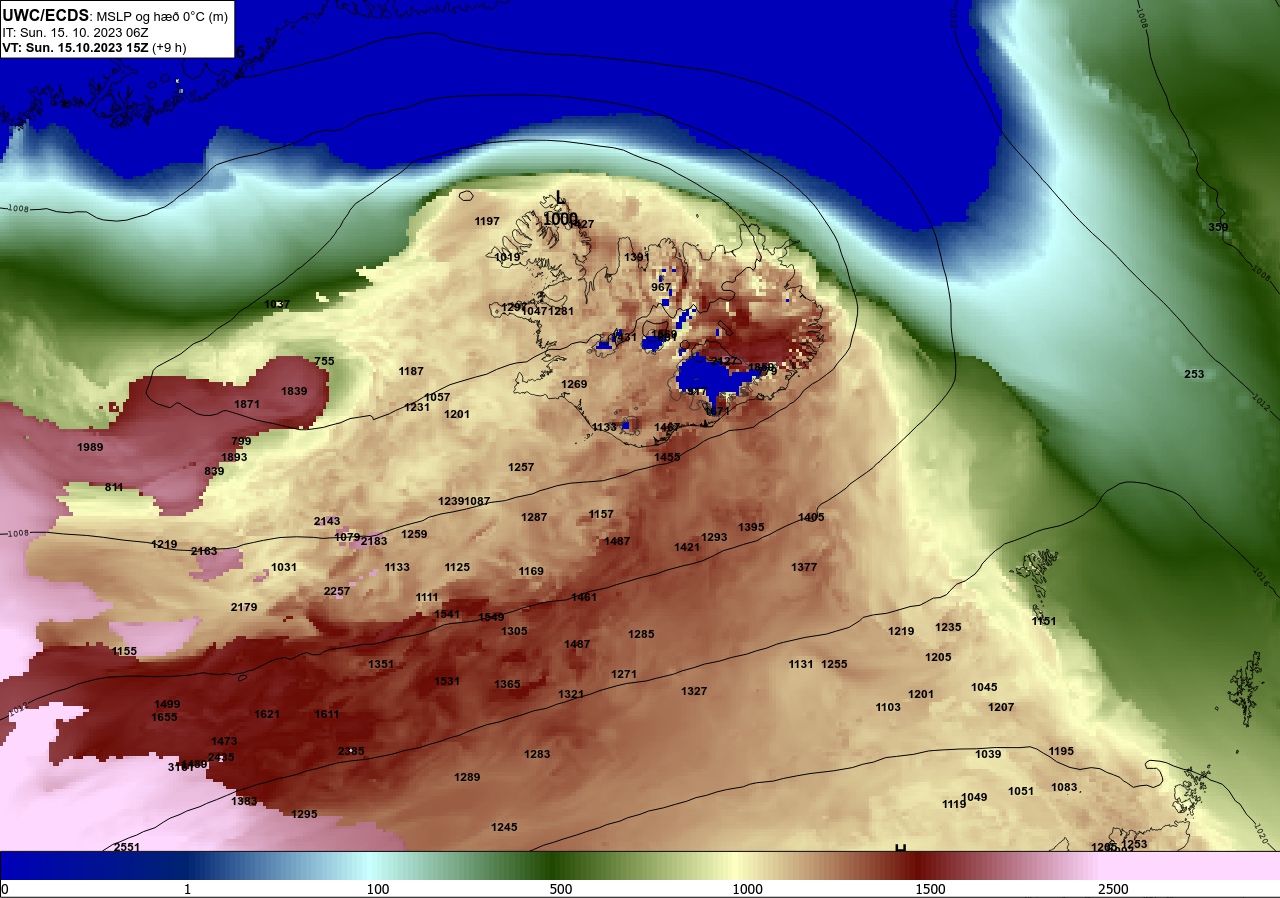Viewport: 1280px width, 898px height.
Task: Click the map value 2257
Action: (x=337, y=591)
